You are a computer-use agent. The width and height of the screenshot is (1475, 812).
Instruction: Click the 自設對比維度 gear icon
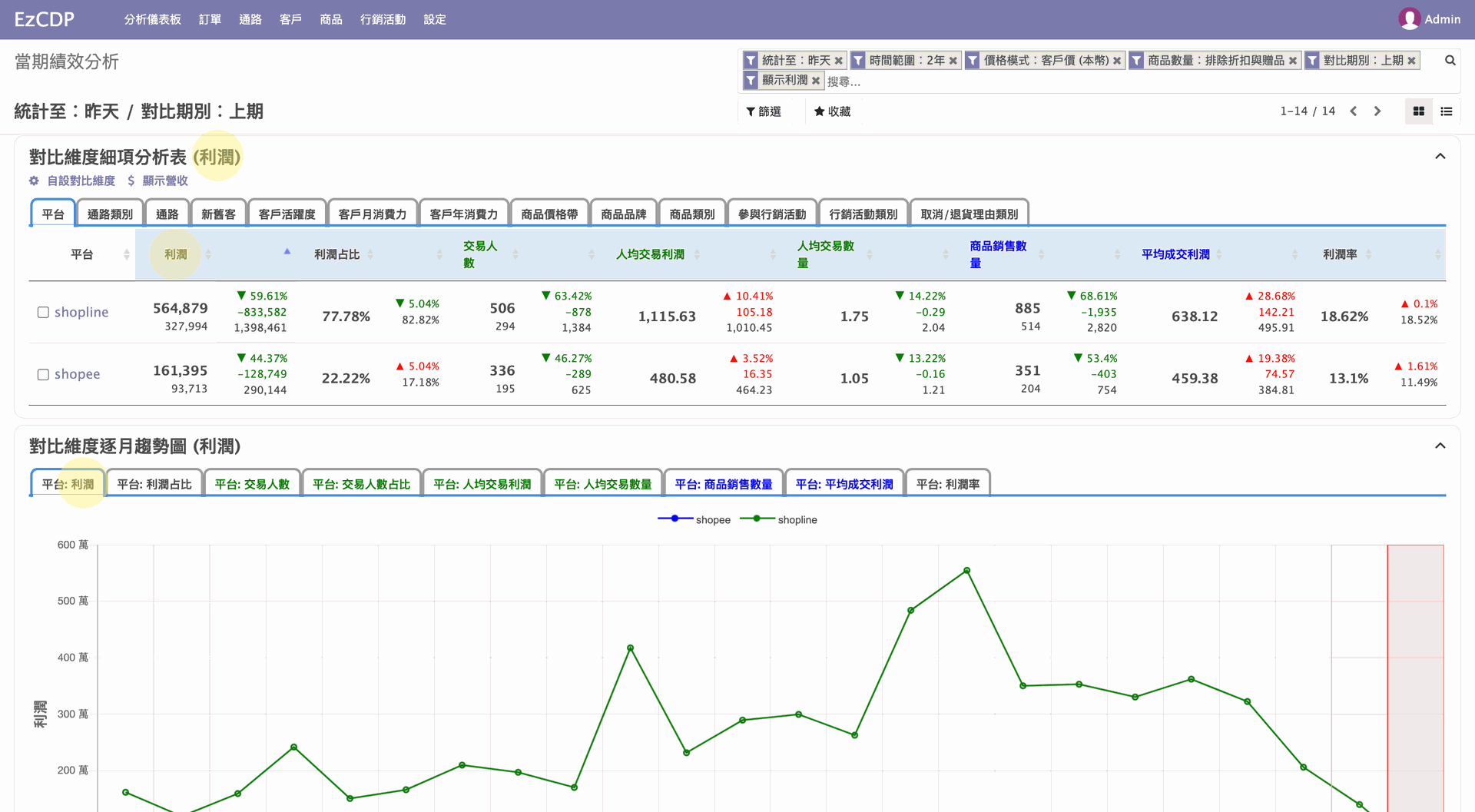(x=34, y=181)
